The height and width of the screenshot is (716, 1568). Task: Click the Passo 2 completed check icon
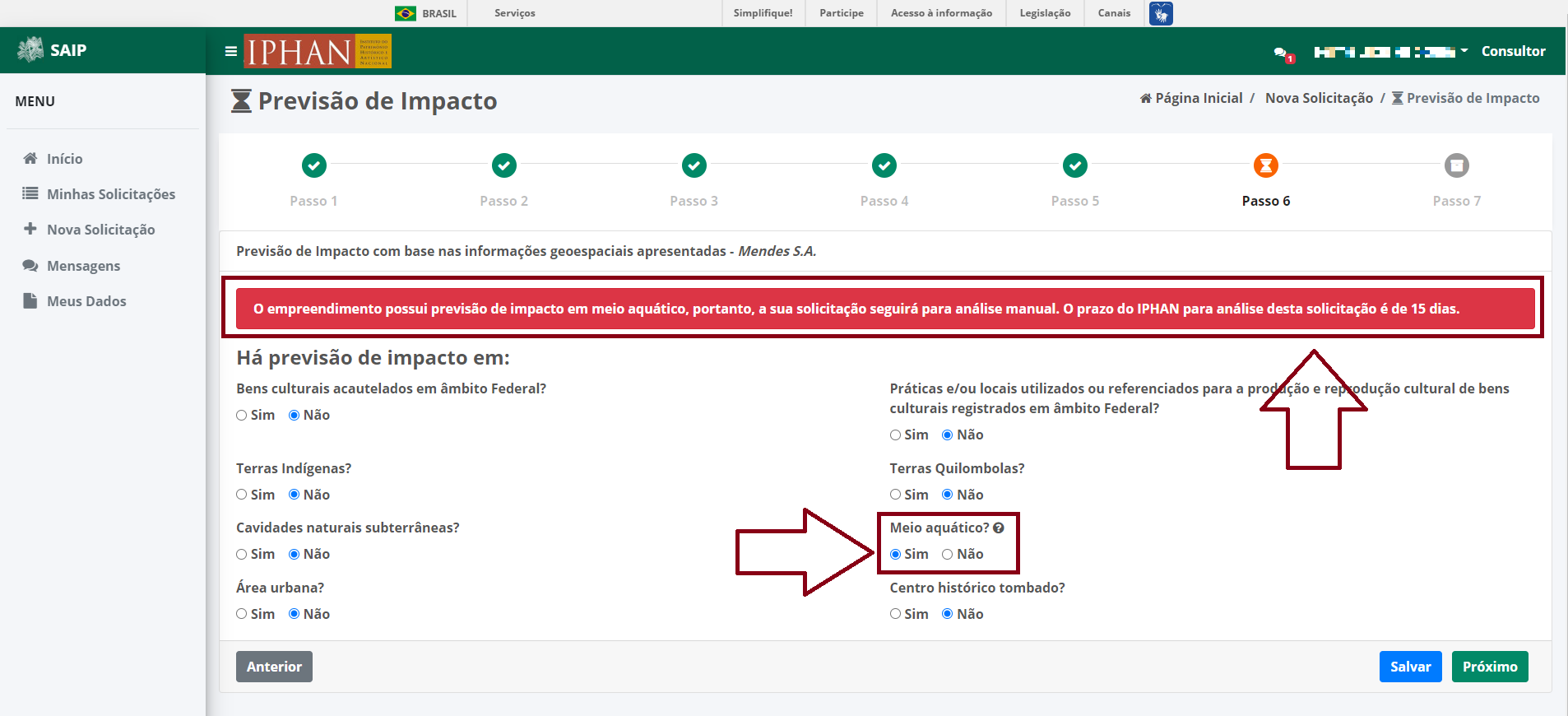[504, 165]
